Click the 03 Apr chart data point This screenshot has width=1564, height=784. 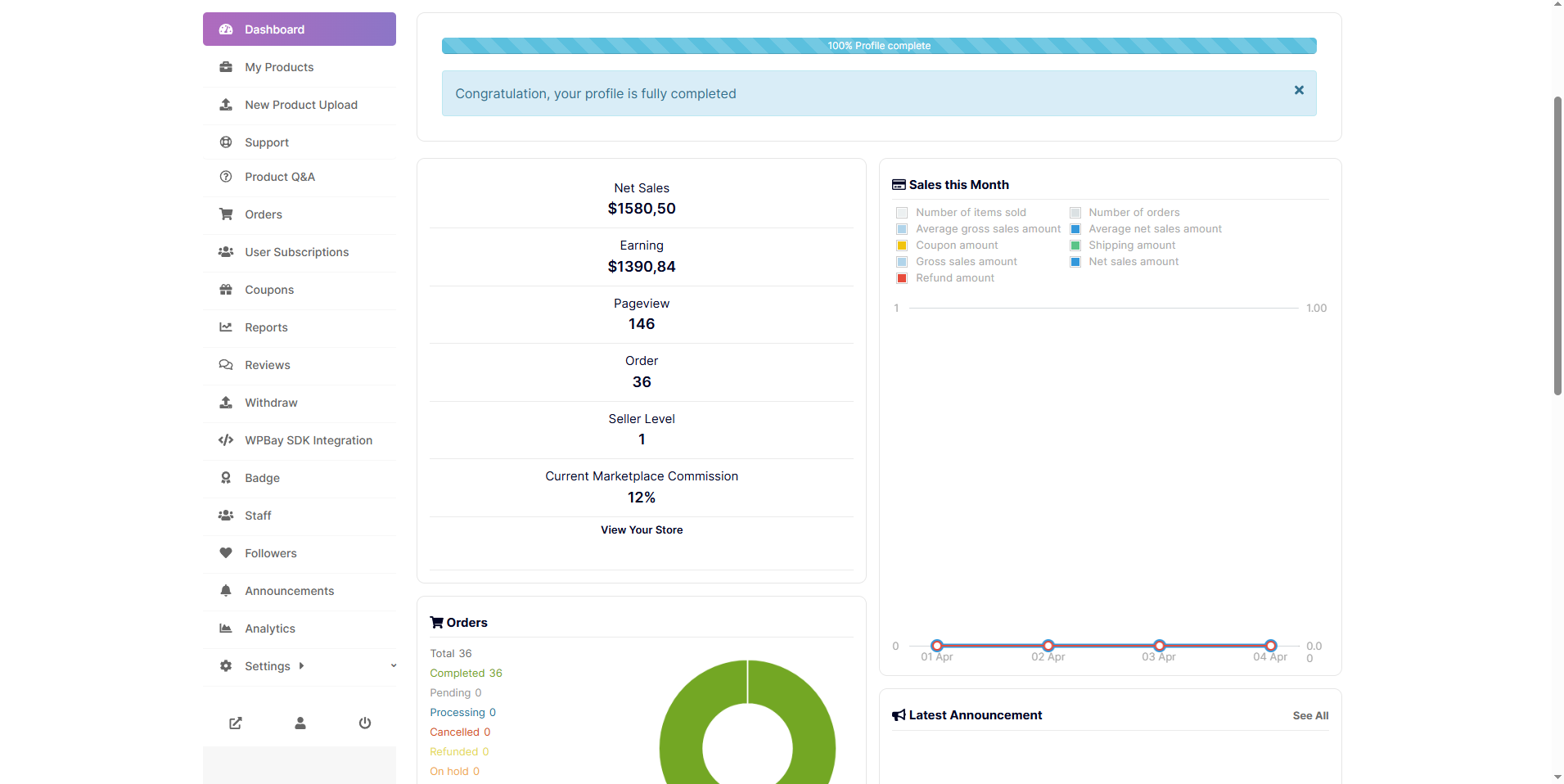[x=1159, y=646]
